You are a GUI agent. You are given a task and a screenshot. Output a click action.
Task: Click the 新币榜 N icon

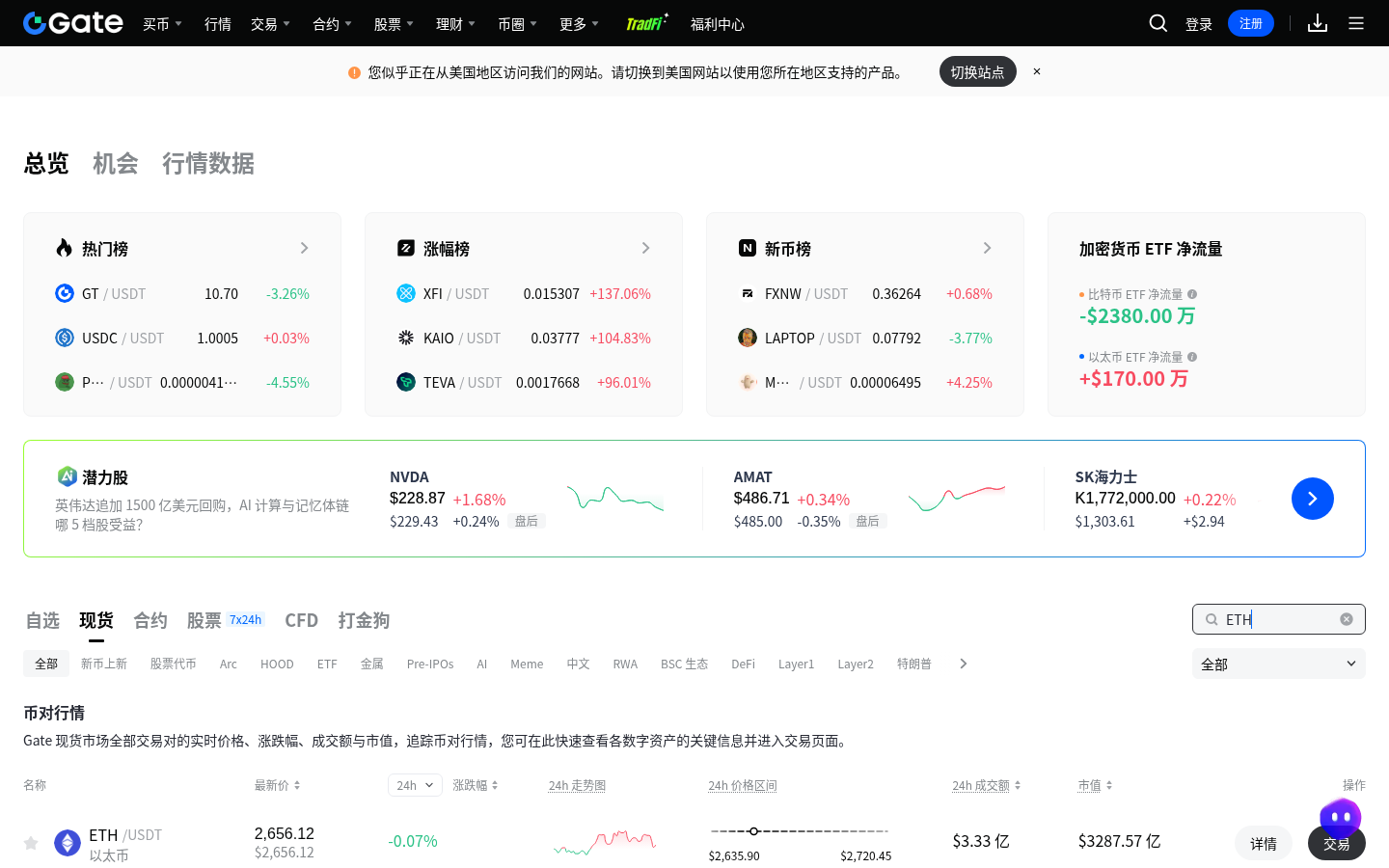tap(748, 248)
